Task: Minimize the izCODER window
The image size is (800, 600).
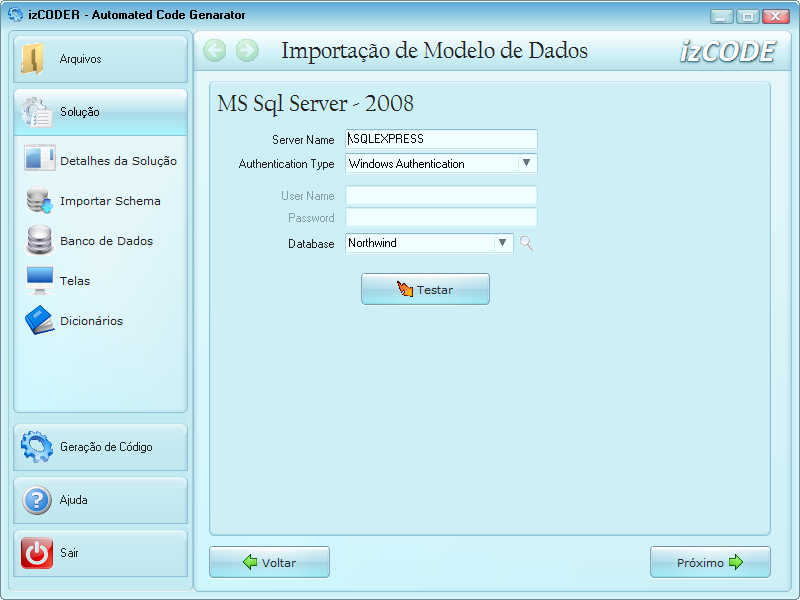Action: point(721,17)
